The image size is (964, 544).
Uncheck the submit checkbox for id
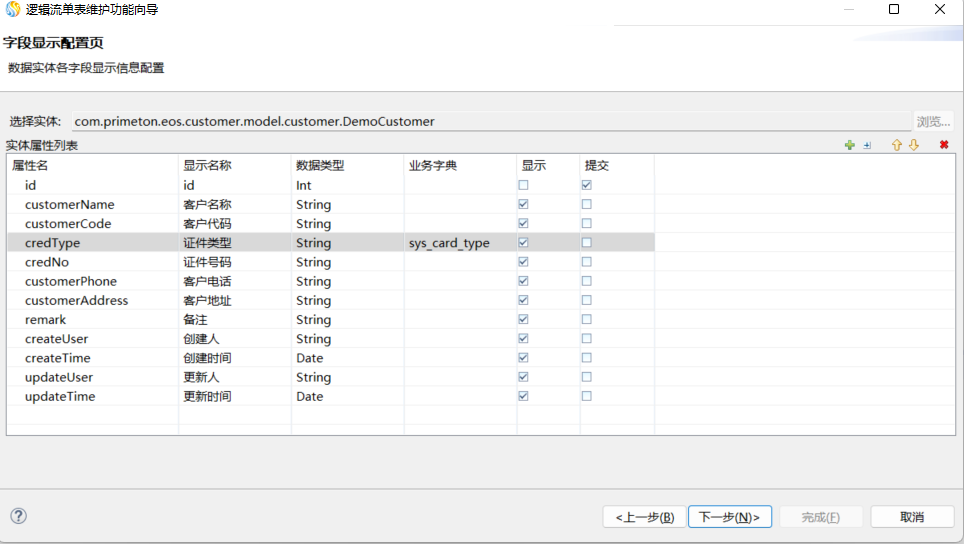586,185
